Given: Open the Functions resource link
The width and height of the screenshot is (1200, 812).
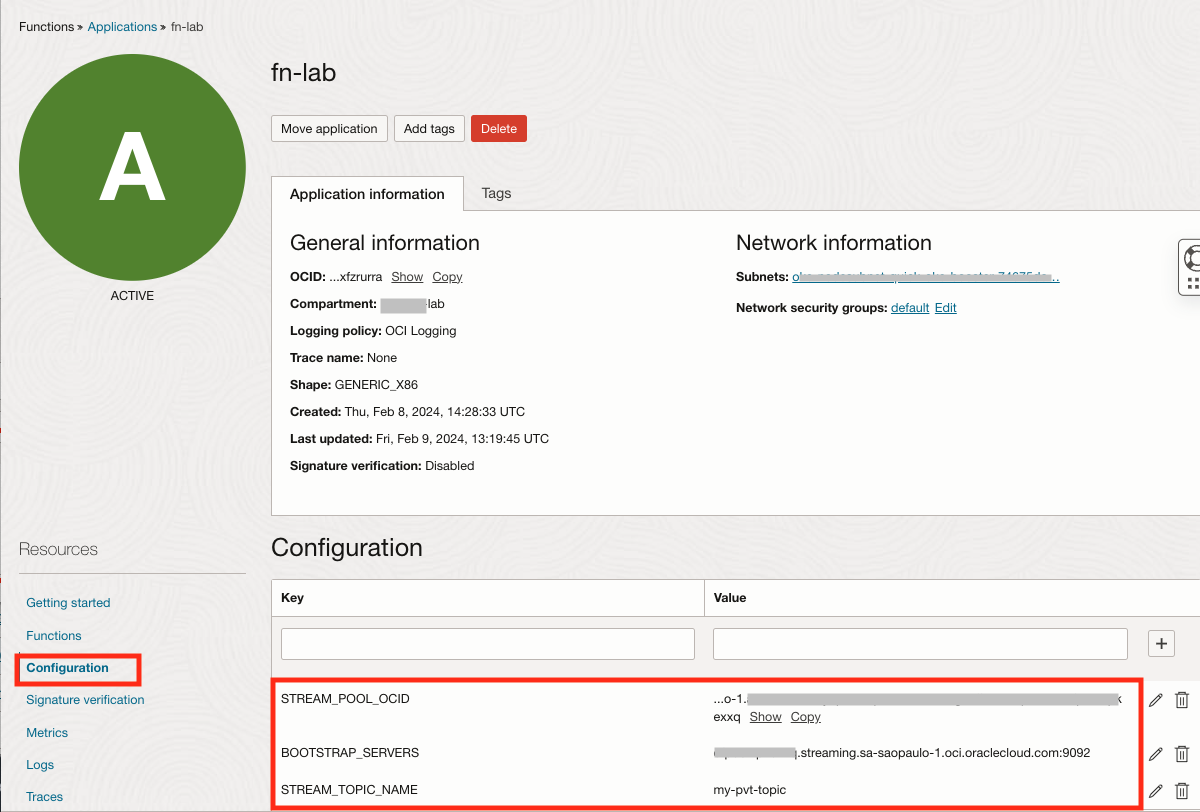Looking at the screenshot, I should tap(54, 635).
